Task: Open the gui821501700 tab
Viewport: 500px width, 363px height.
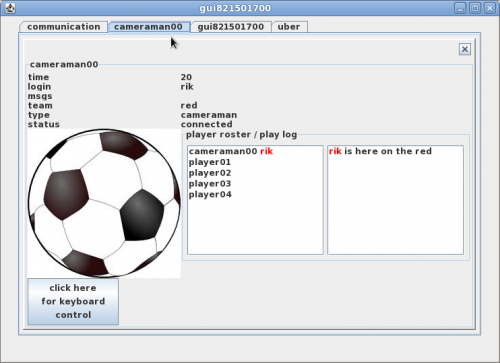Action: pyautogui.click(x=231, y=27)
